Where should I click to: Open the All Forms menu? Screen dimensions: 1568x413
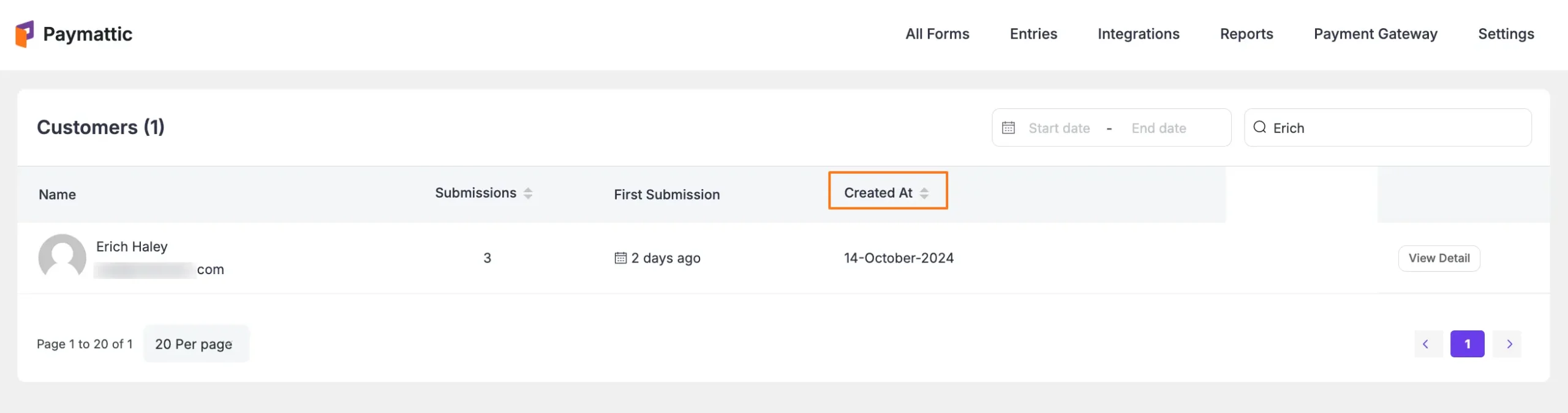pyautogui.click(x=937, y=34)
